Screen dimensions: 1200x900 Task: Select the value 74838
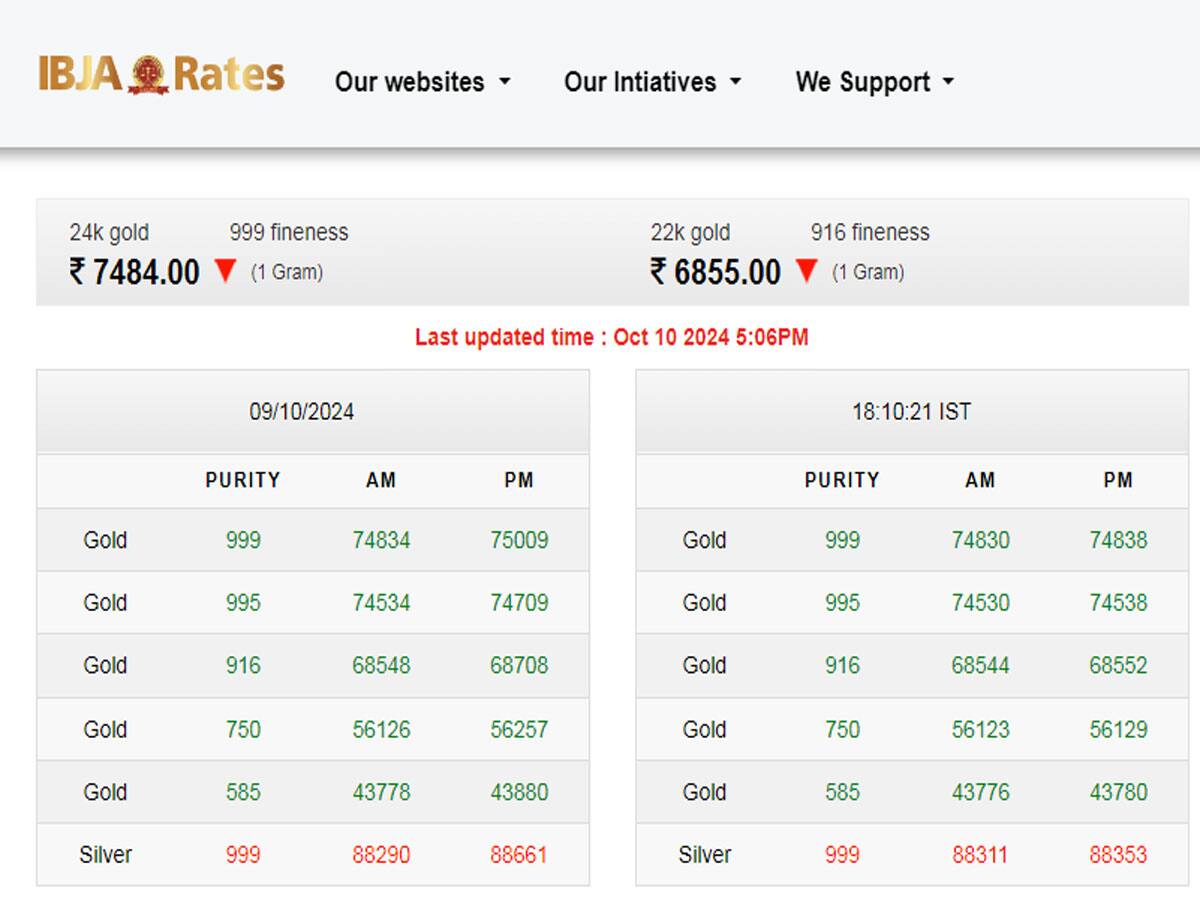point(1118,540)
